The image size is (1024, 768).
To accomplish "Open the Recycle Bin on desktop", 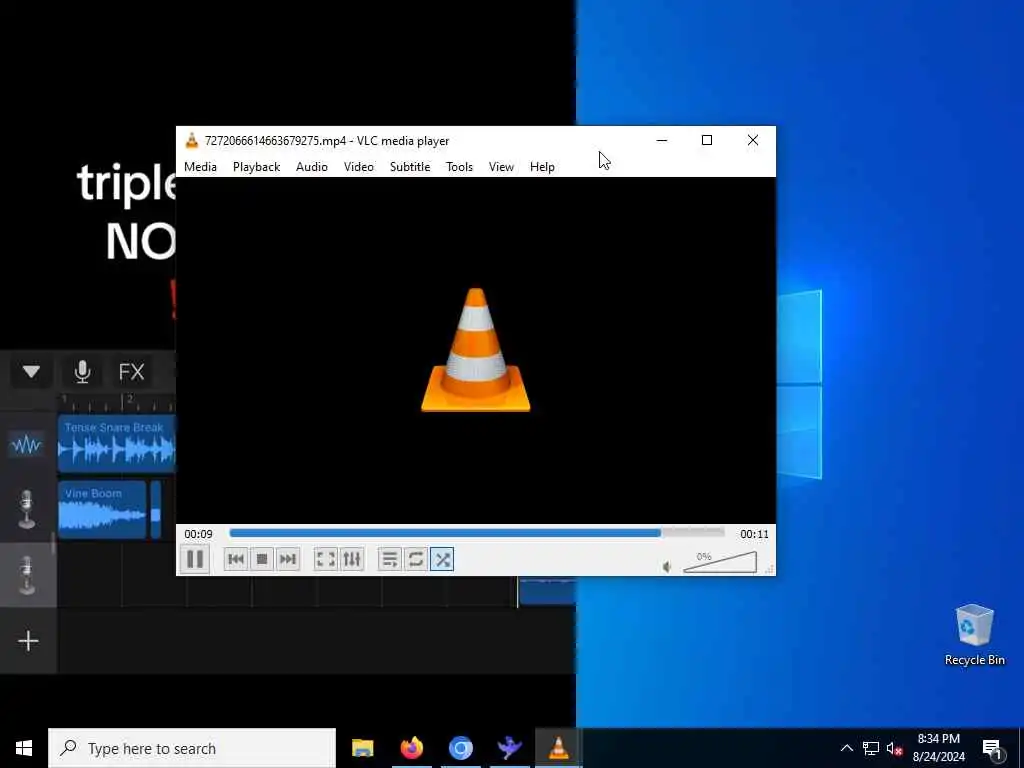I will tap(974, 635).
